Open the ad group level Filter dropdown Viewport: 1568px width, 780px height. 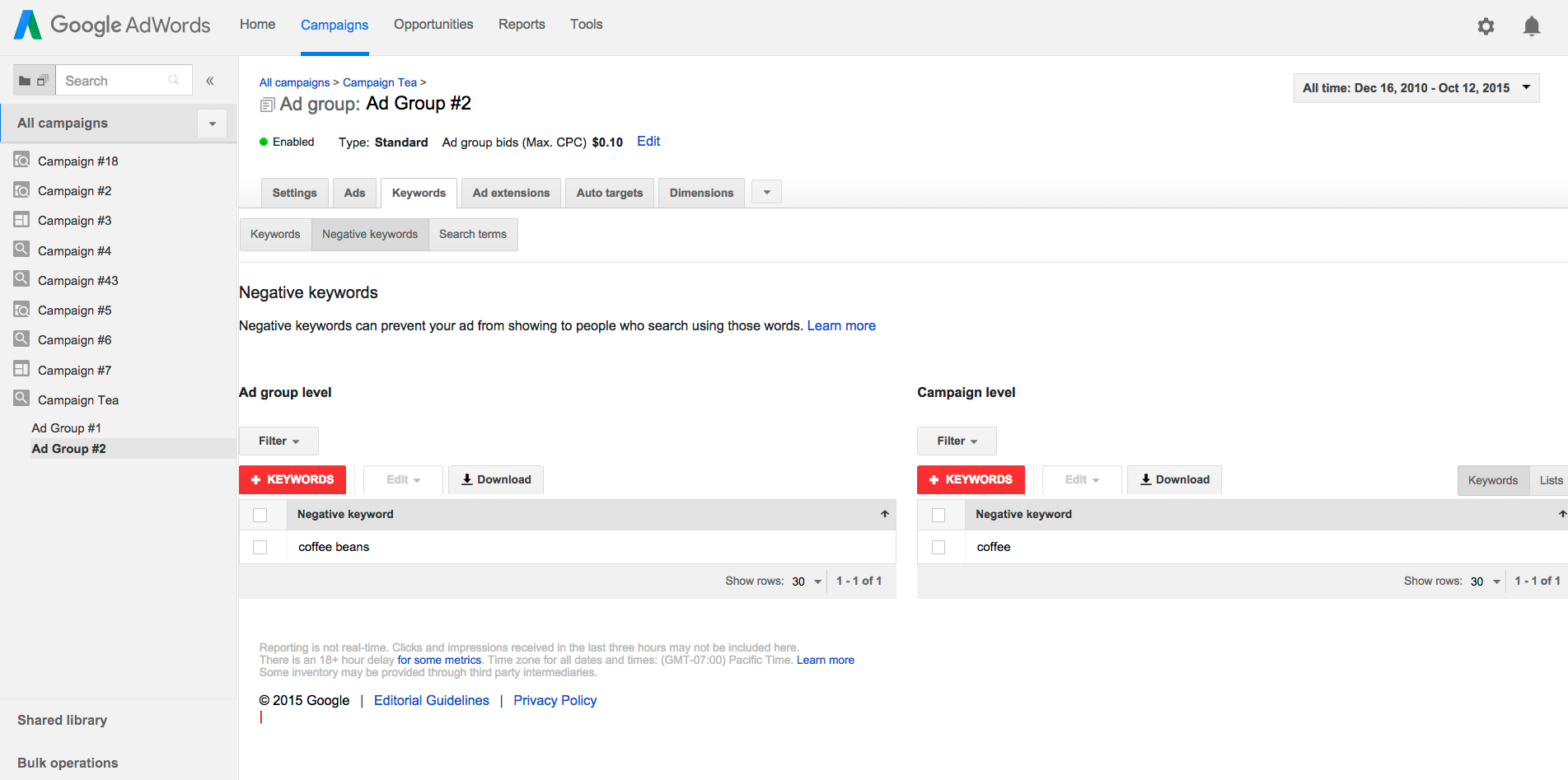click(x=278, y=441)
